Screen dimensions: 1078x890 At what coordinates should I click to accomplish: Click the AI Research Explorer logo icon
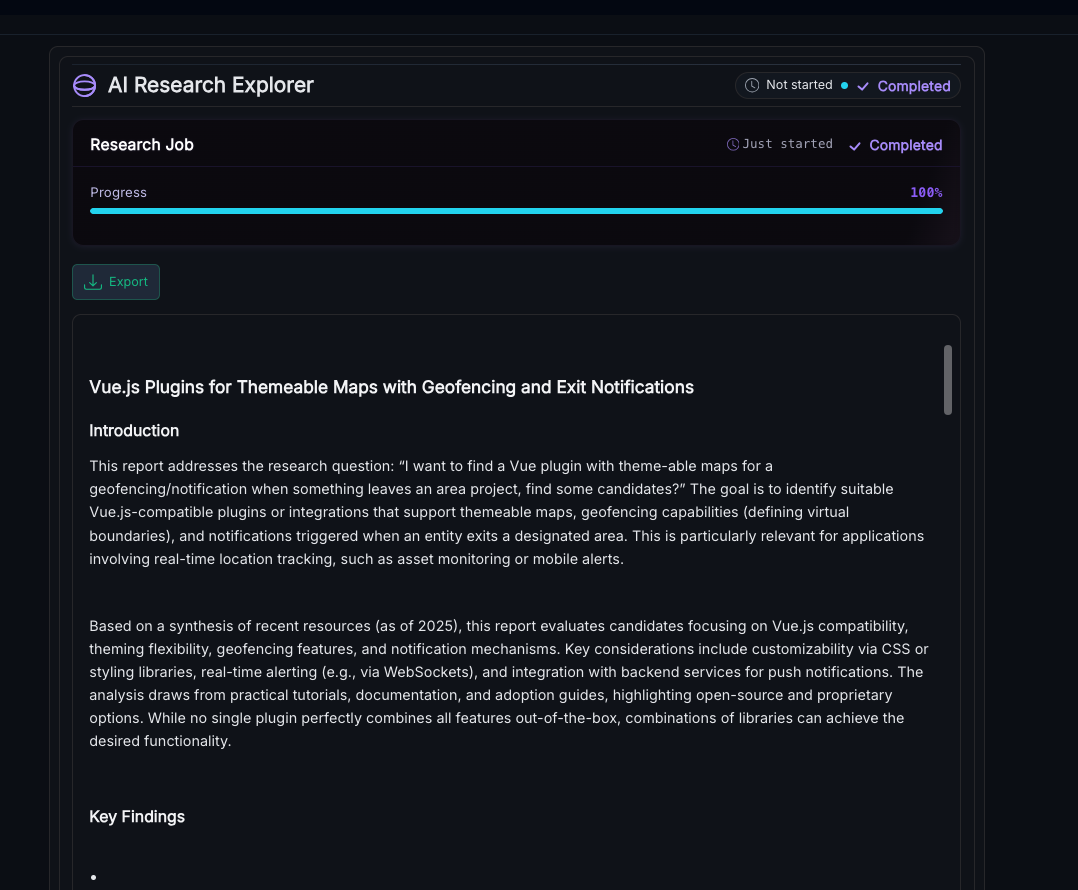pos(85,86)
